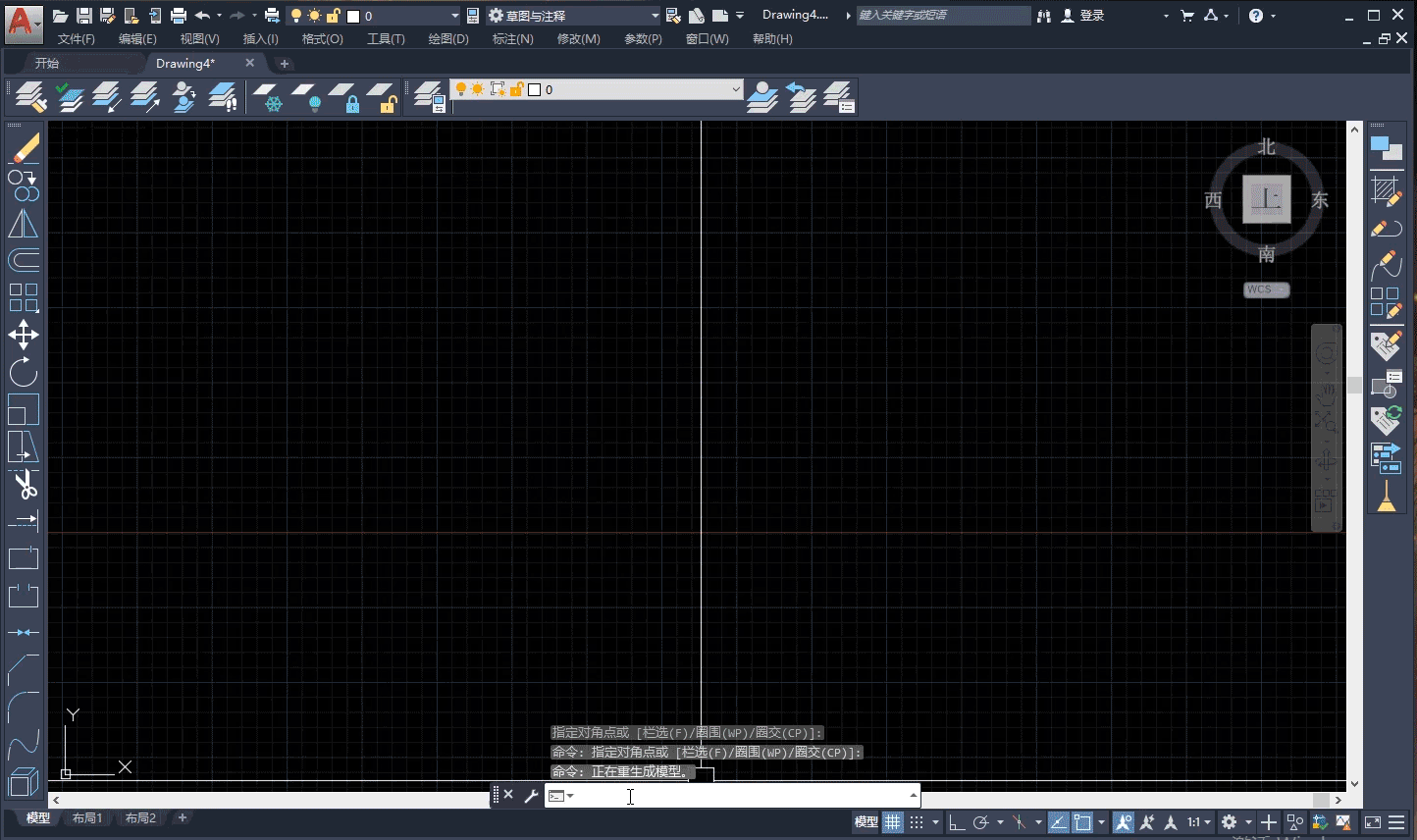Select the Explode tool

click(x=24, y=782)
